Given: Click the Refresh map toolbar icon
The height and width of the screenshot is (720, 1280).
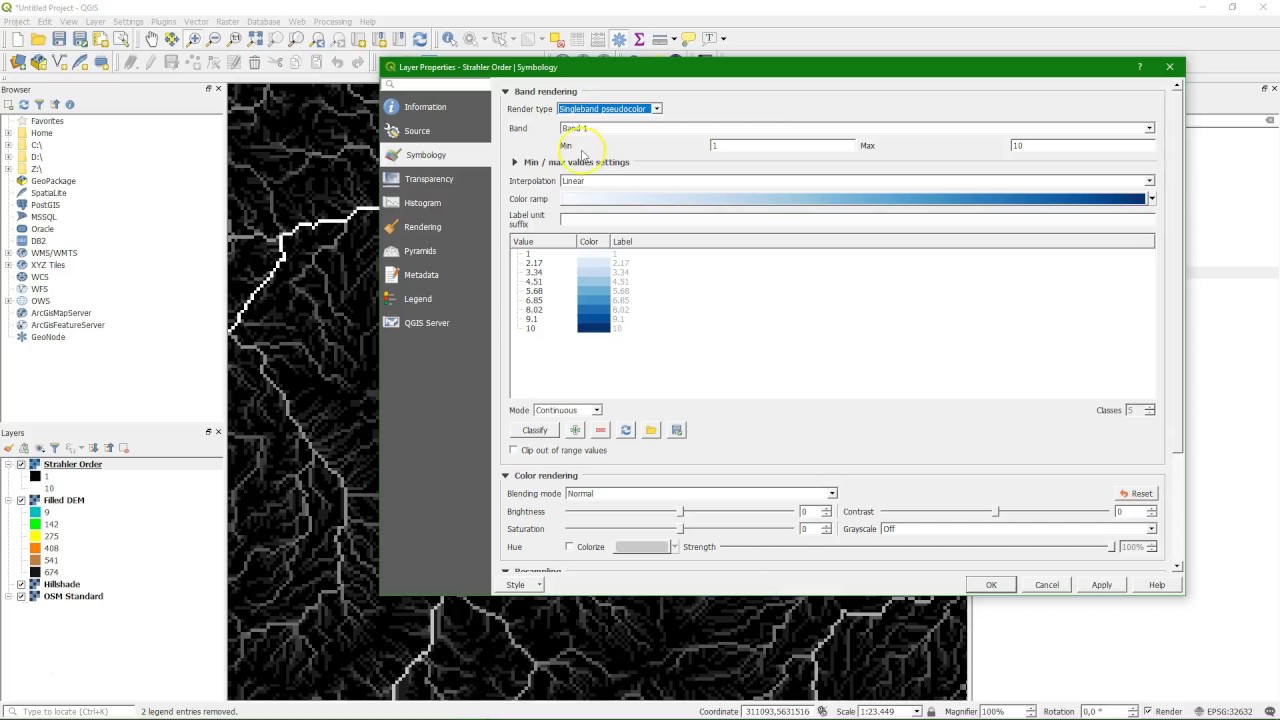Looking at the screenshot, I should pos(420,39).
